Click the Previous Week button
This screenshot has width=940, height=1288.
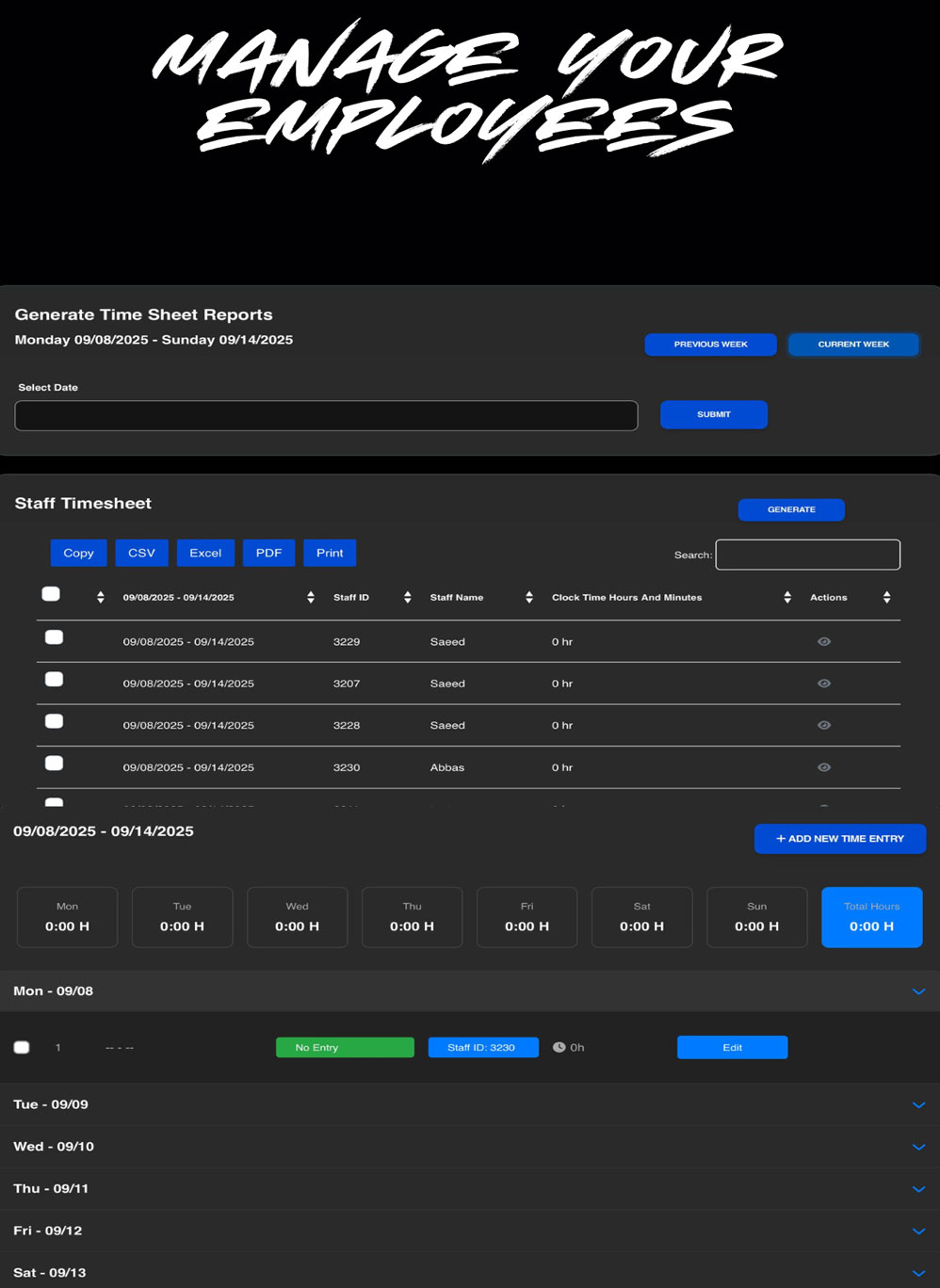[x=710, y=345]
